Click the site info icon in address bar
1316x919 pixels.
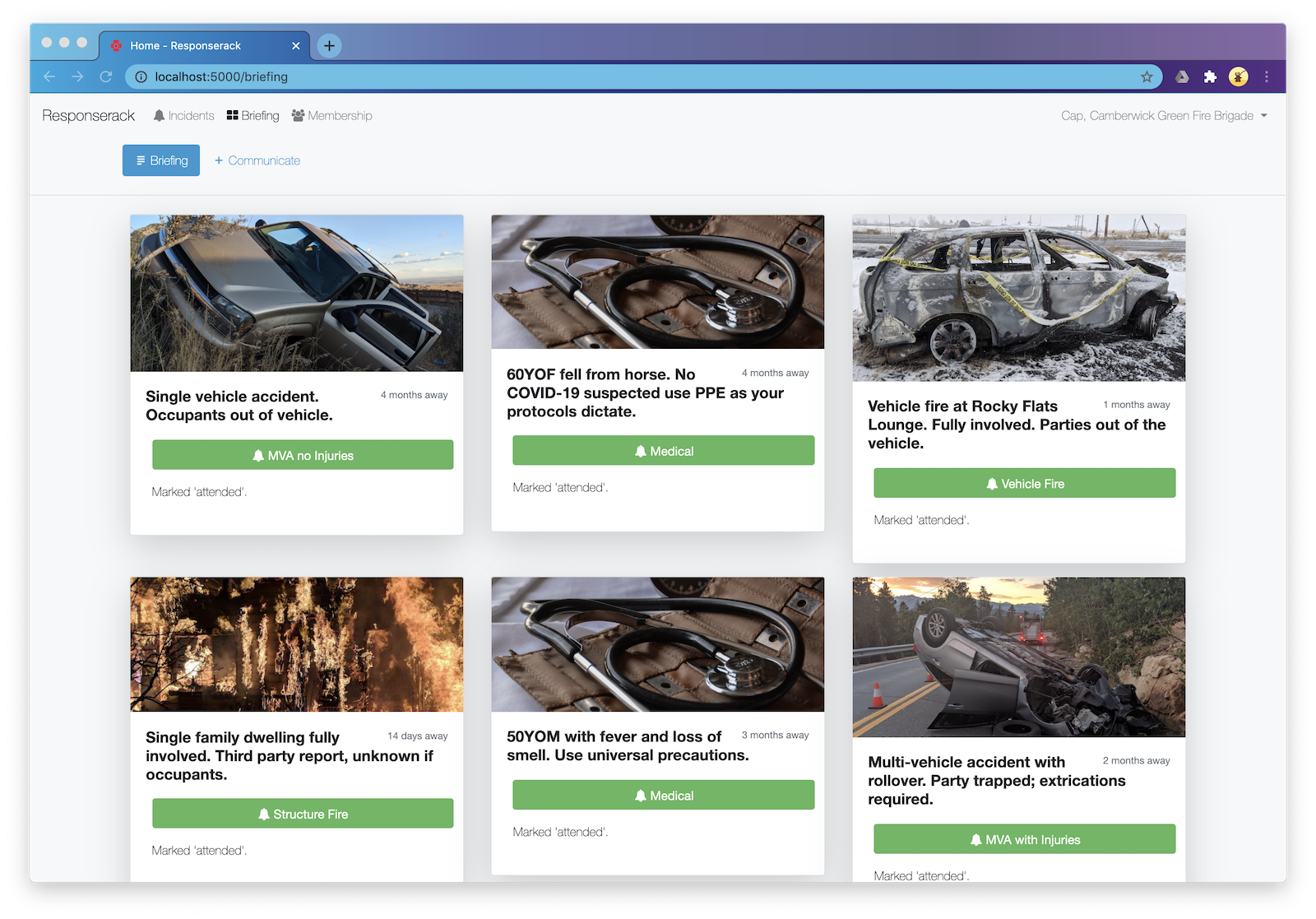[x=141, y=77]
